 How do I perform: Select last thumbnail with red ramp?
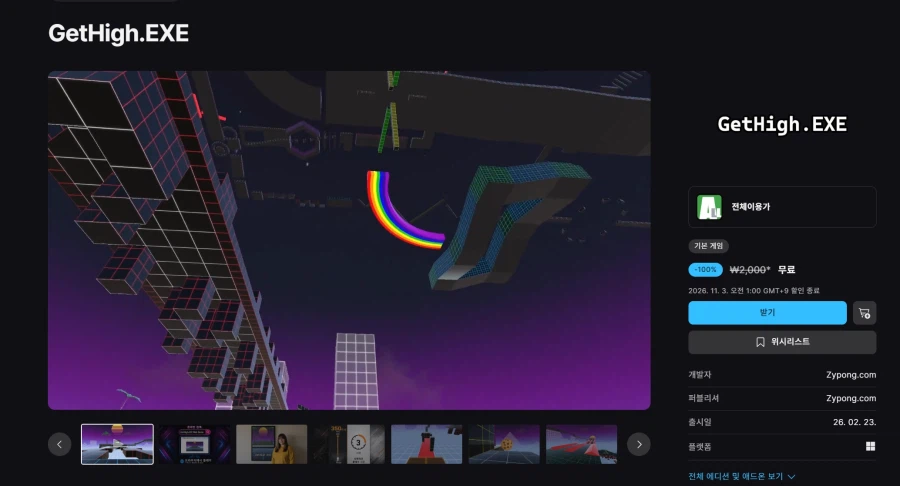(581, 444)
